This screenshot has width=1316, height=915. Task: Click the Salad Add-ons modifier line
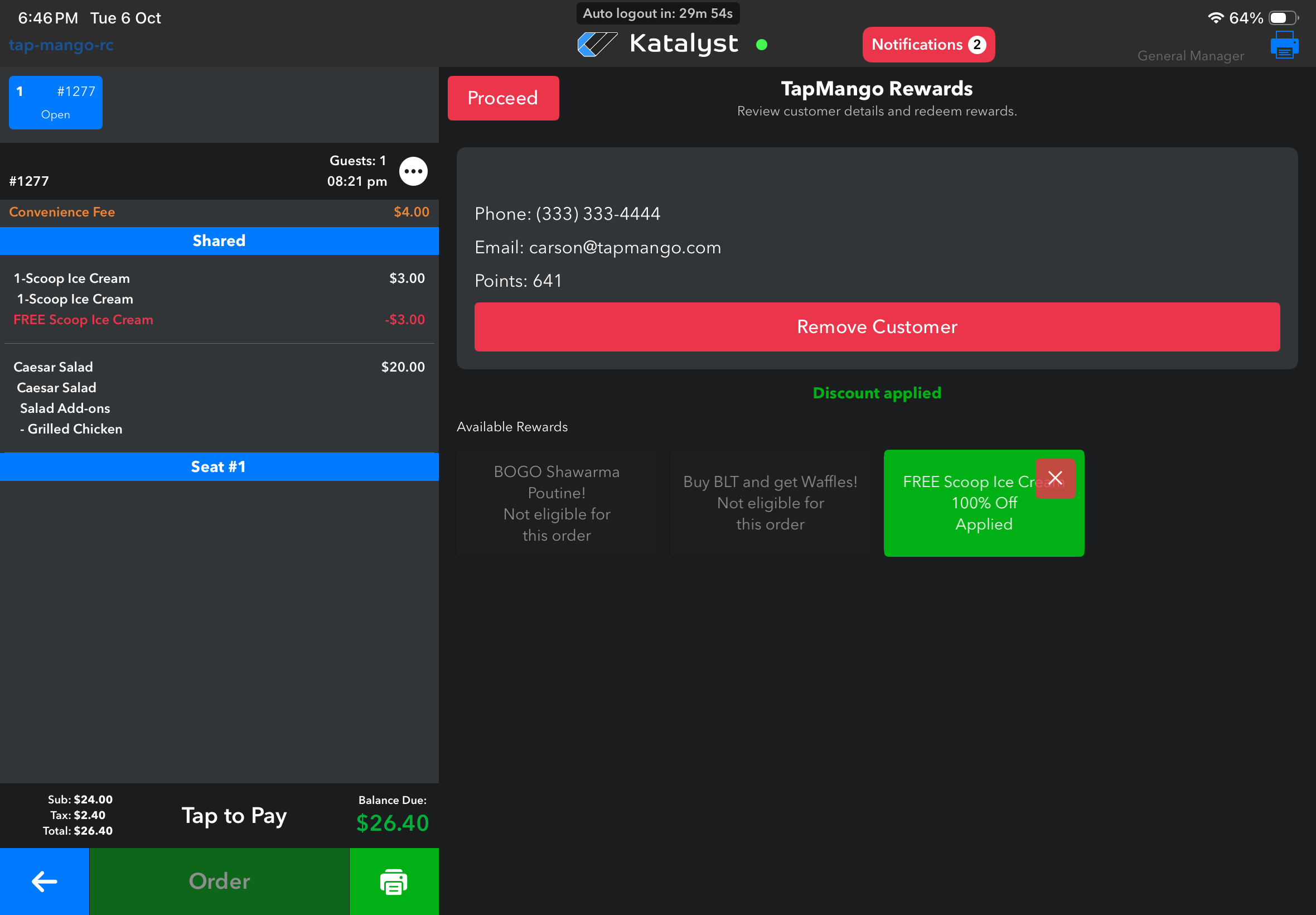(x=65, y=408)
